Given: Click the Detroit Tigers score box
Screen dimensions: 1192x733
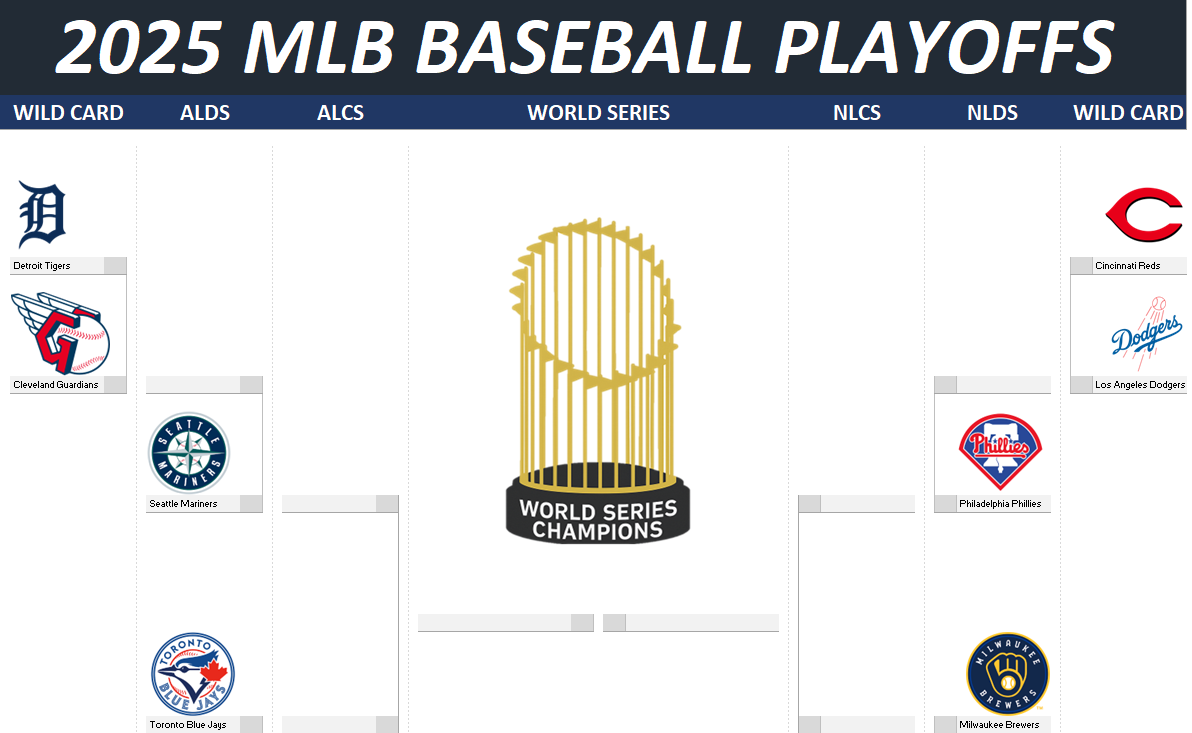Looking at the screenshot, I should (115, 266).
